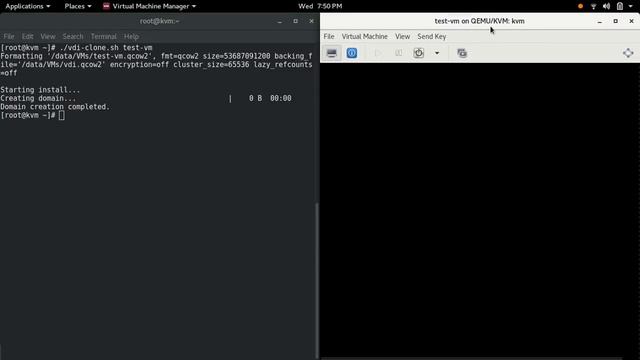Maximize the test-vm window
The width and height of the screenshot is (640, 360).
(616, 21)
